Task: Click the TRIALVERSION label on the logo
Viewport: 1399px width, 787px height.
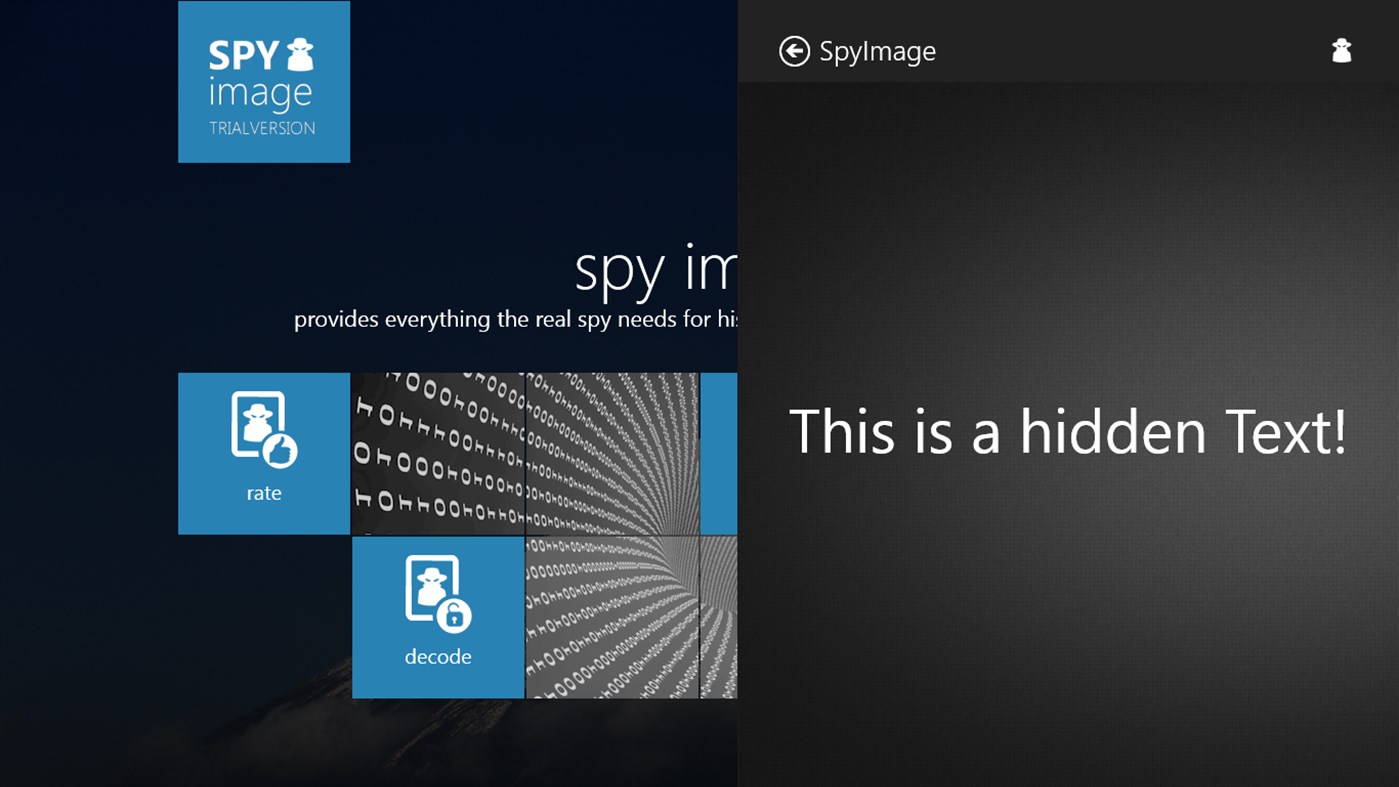Action: [263, 125]
